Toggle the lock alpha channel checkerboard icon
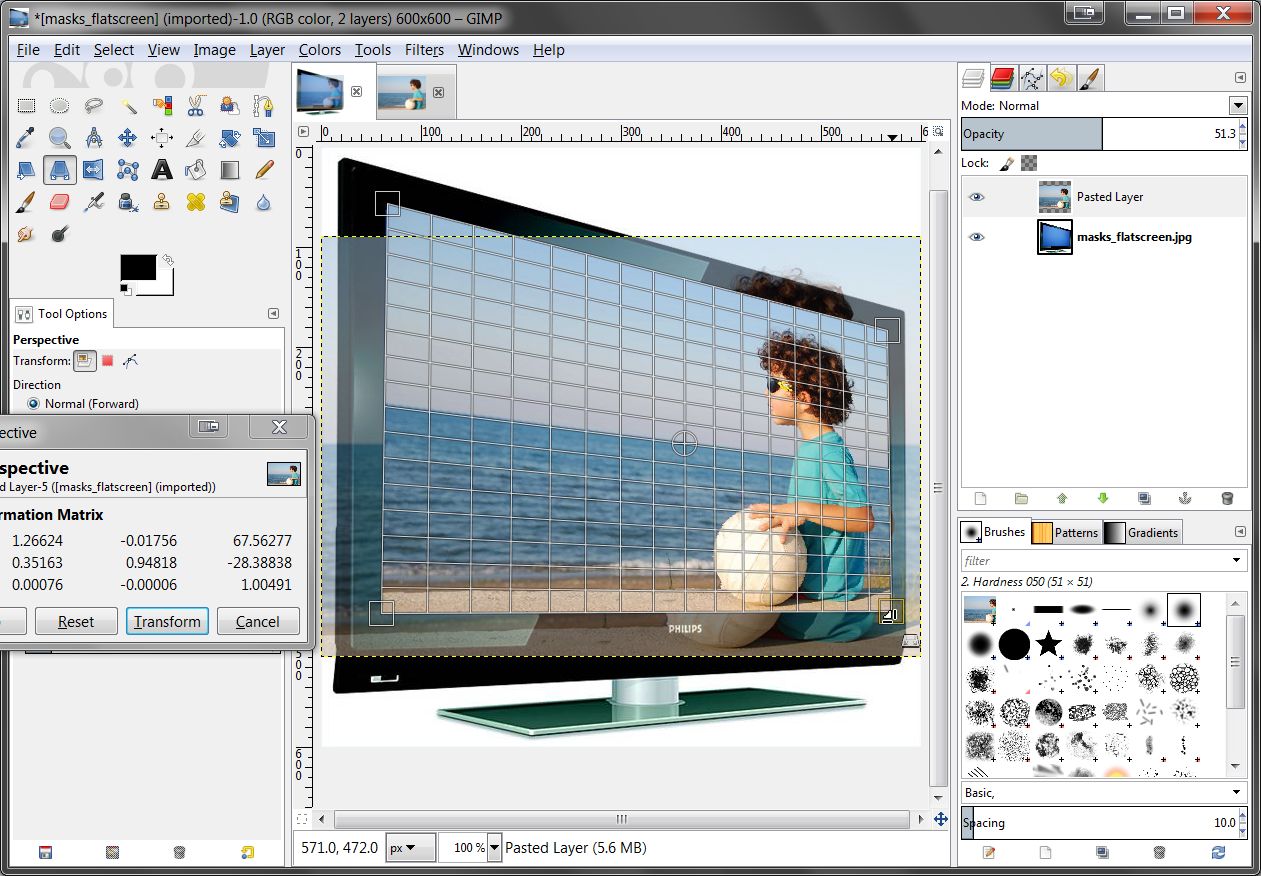Screen dimensions: 1261x876 (x=1029, y=163)
